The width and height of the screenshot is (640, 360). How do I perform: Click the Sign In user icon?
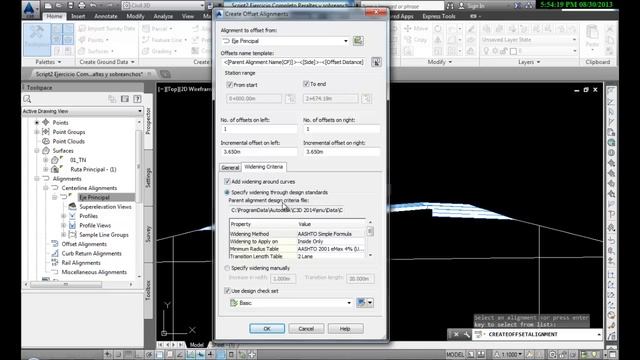coord(461,6)
